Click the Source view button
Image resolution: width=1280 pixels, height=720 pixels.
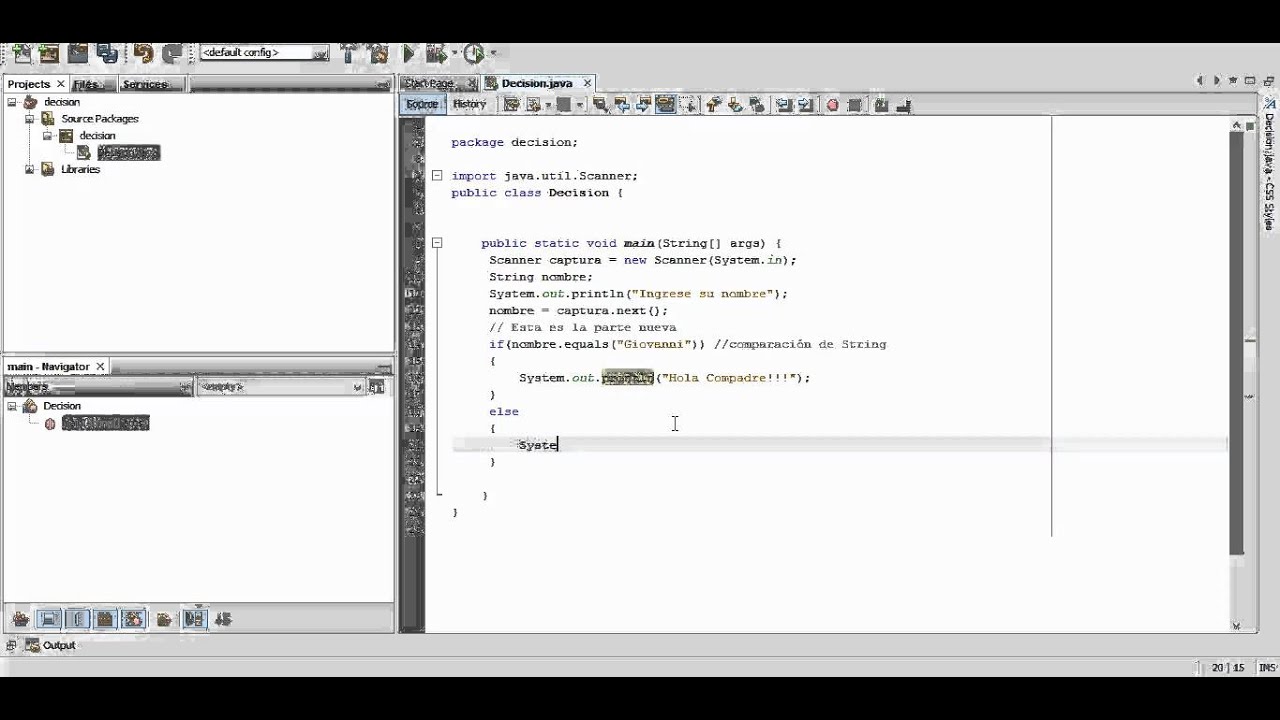[x=422, y=104]
